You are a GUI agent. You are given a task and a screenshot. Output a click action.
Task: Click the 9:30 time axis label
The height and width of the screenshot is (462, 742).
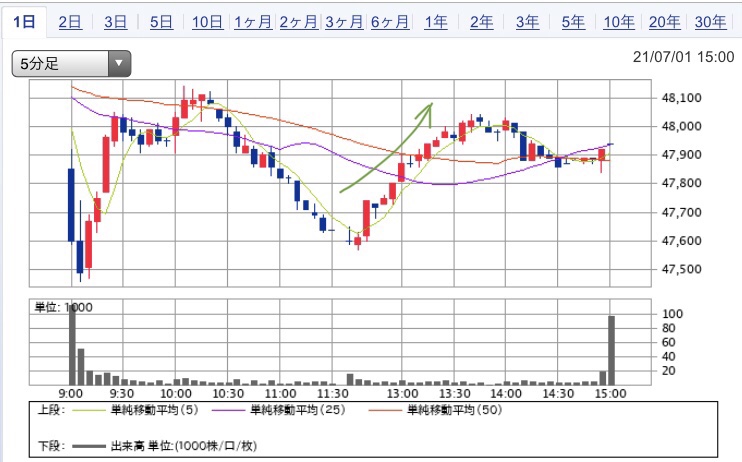(x=122, y=394)
